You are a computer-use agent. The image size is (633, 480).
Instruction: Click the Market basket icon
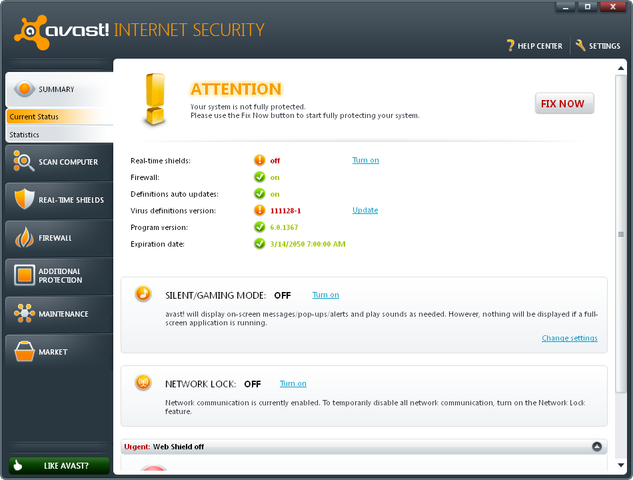(22, 352)
